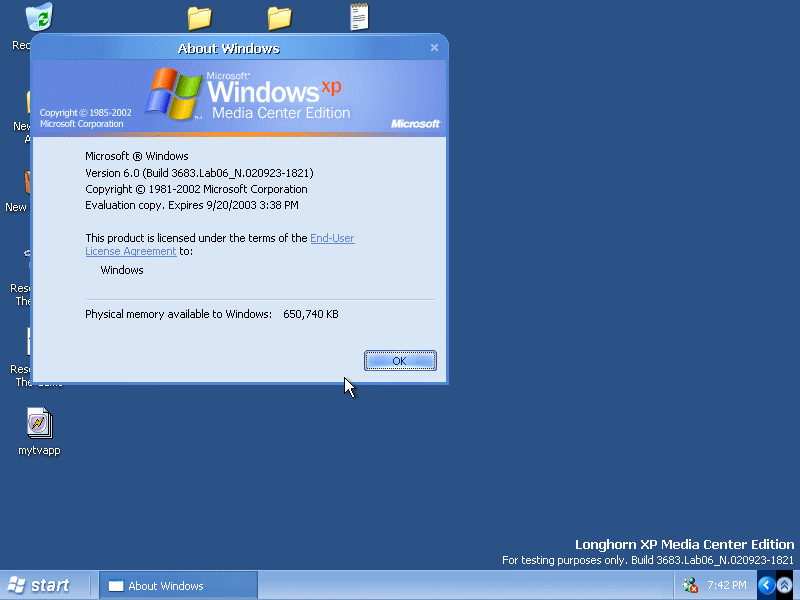Select the About Windows taskbar button

178,586
